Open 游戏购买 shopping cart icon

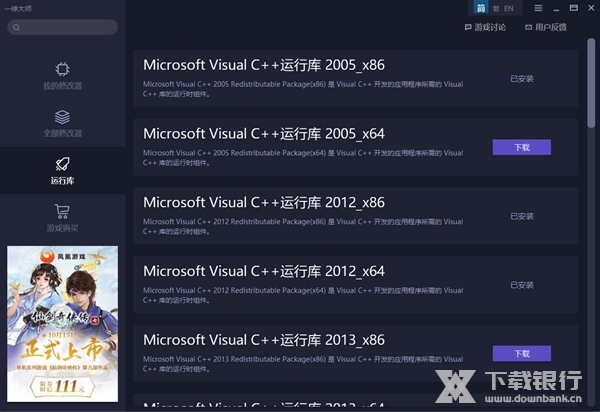point(62,211)
